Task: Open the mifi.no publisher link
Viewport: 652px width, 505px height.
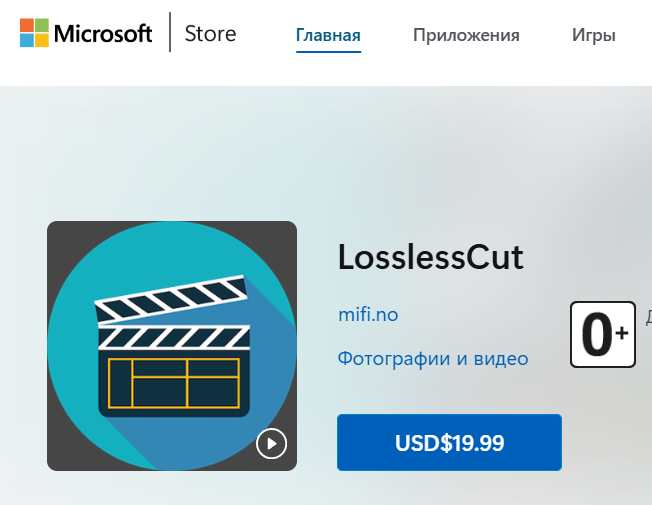Action: click(368, 314)
